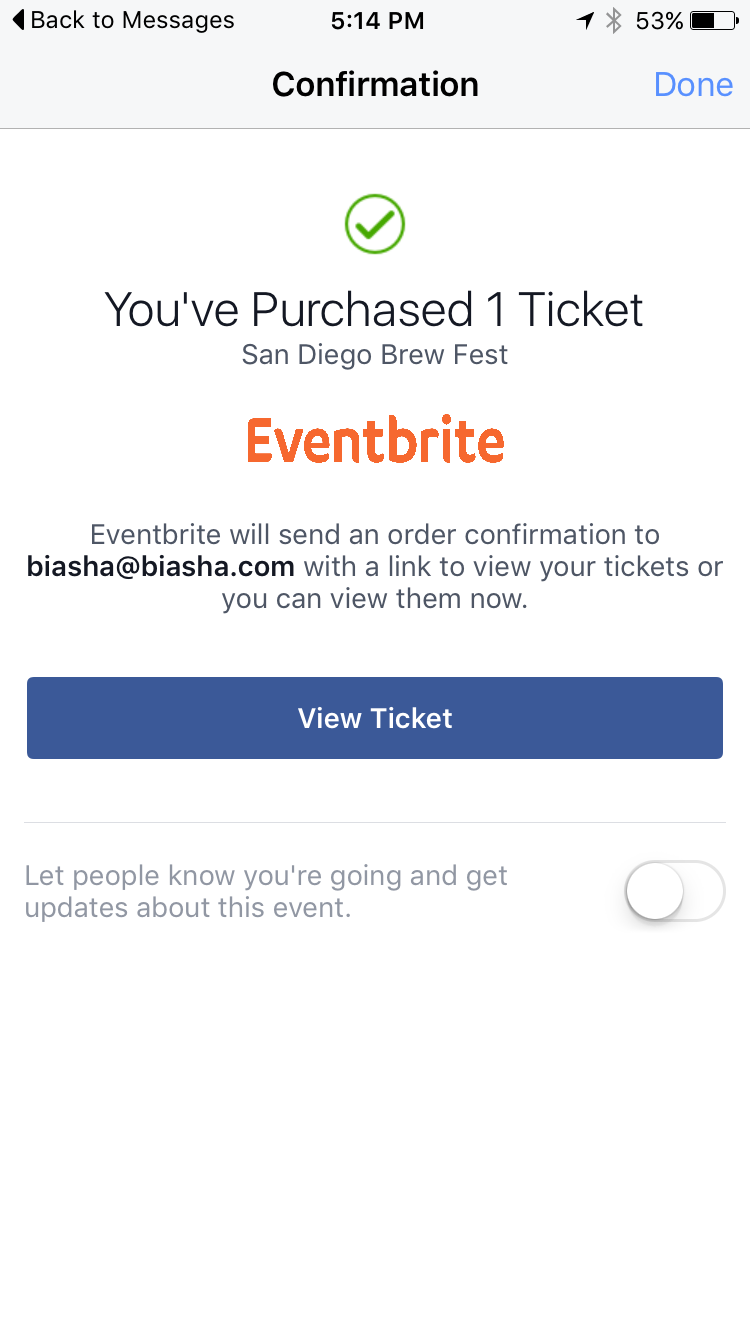Image resolution: width=750 pixels, height=1334 pixels.
Task: Tap the back arrow in the status bar
Action: coord(18,20)
